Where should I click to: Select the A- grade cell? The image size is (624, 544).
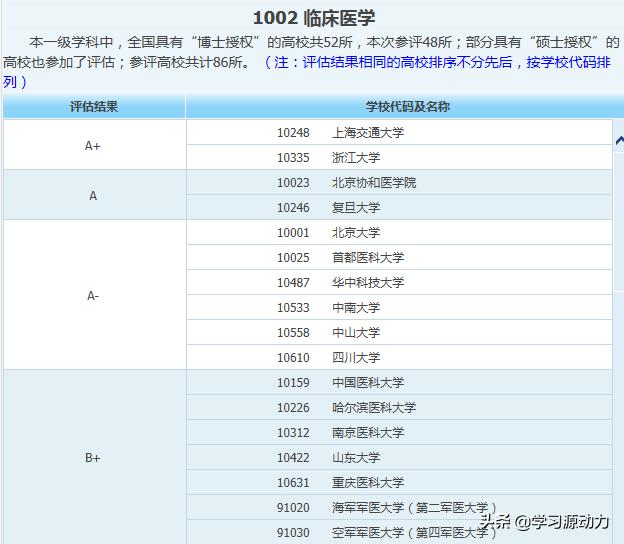[95, 295]
